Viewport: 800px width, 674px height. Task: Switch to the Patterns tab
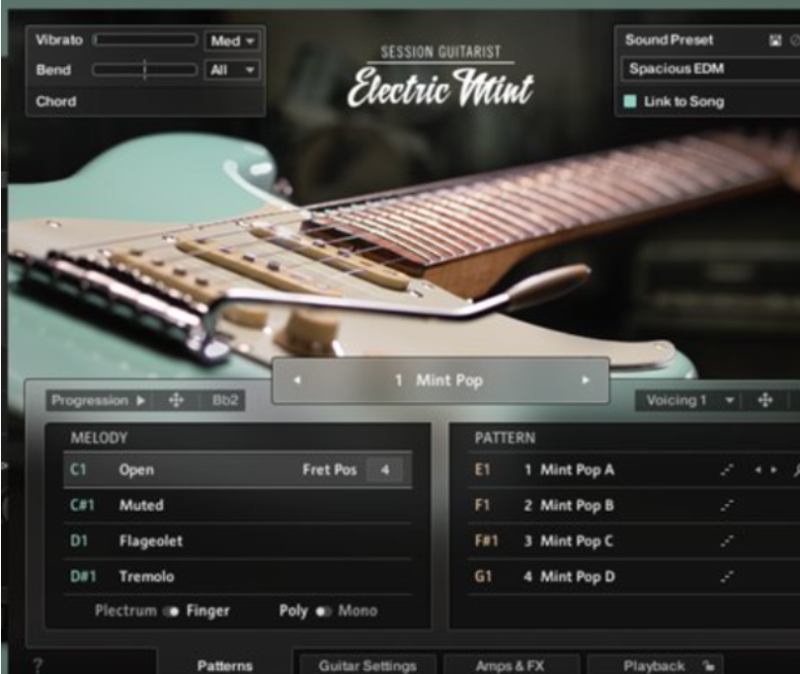click(x=224, y=665)
